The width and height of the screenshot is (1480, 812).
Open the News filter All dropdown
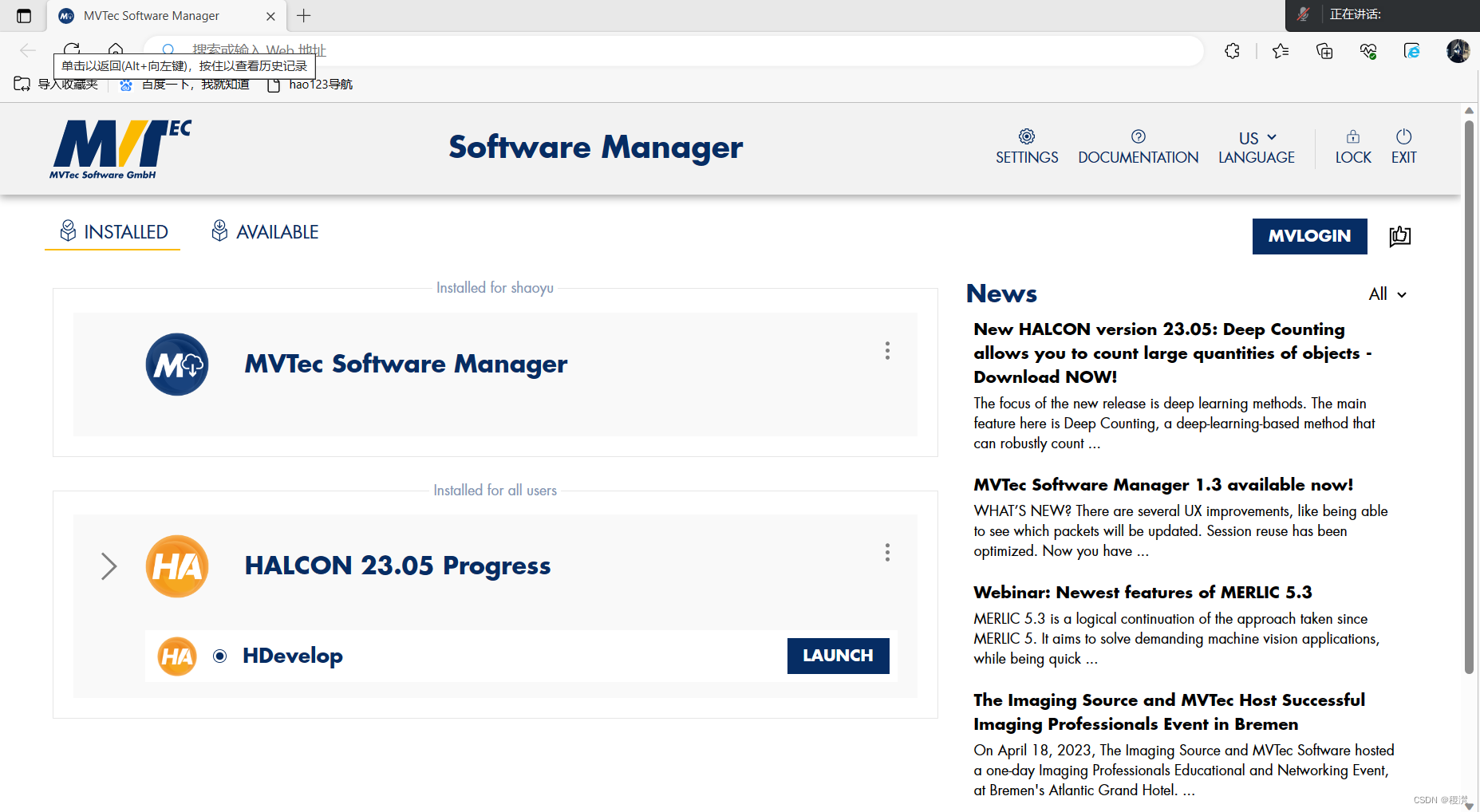1387,294
